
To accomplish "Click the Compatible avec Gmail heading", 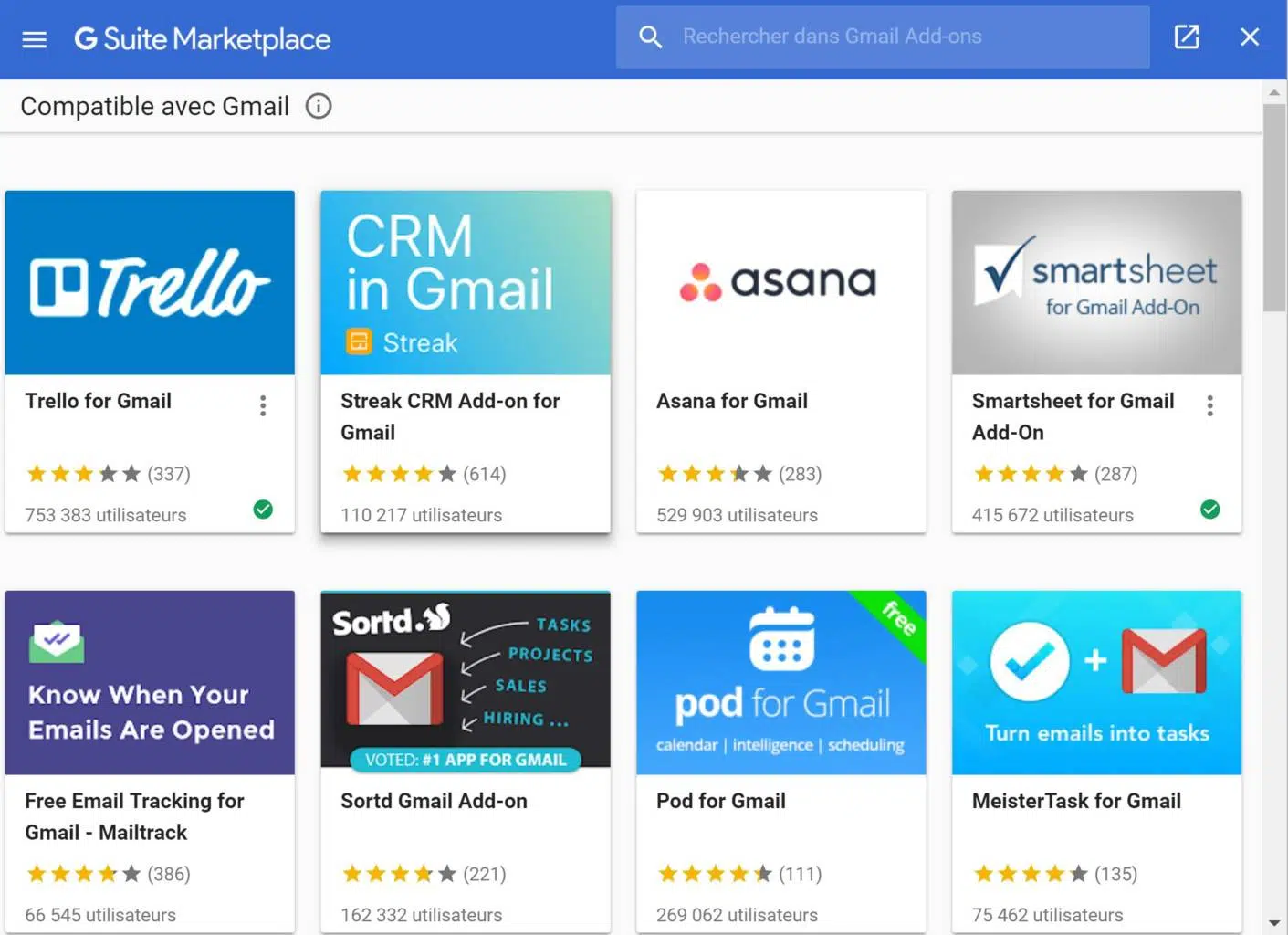I will tap(154, 106).
